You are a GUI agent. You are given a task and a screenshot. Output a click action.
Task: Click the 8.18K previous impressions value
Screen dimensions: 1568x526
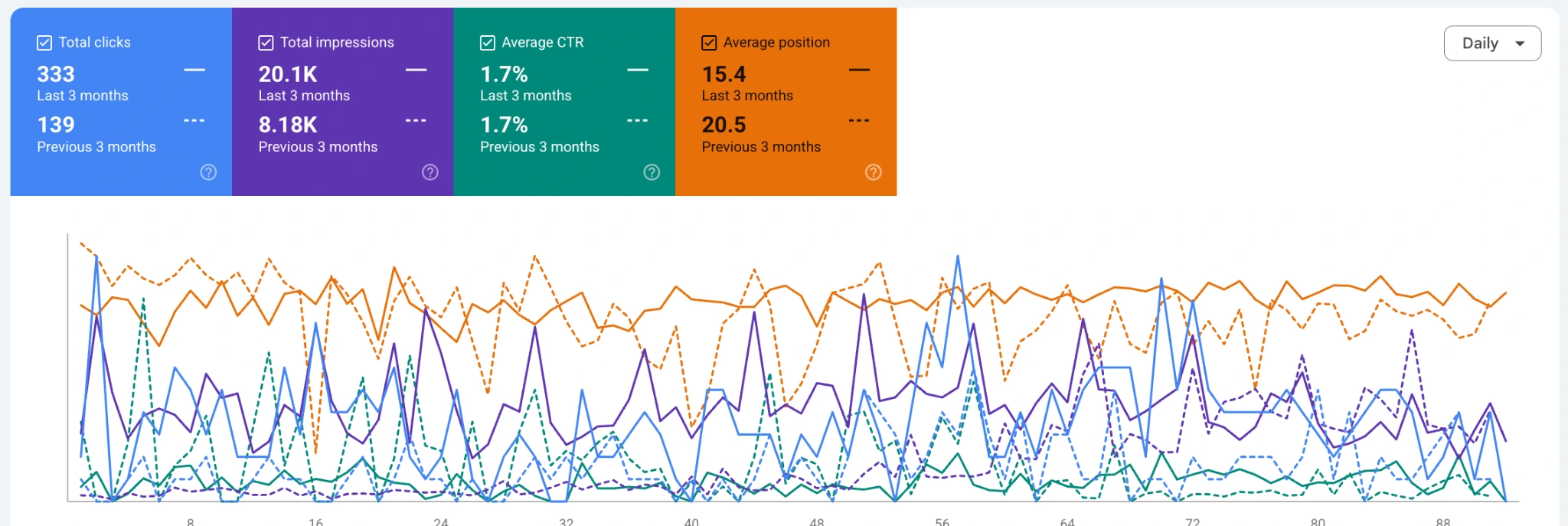point(288,125)
